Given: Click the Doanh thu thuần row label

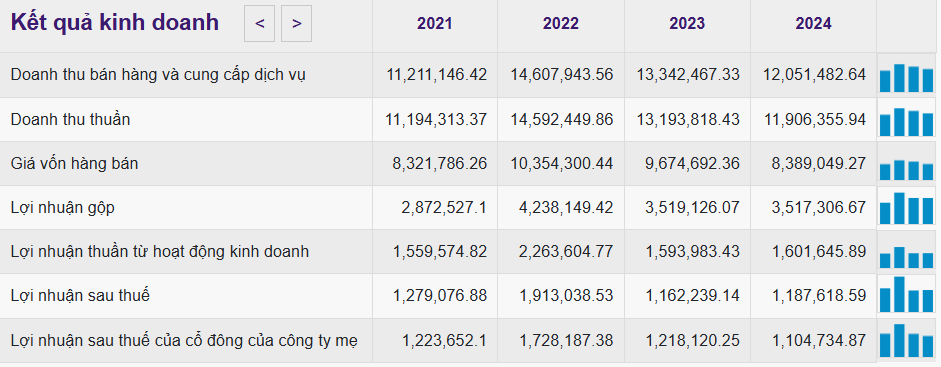Looking at the screenshot, I should 70,119.
